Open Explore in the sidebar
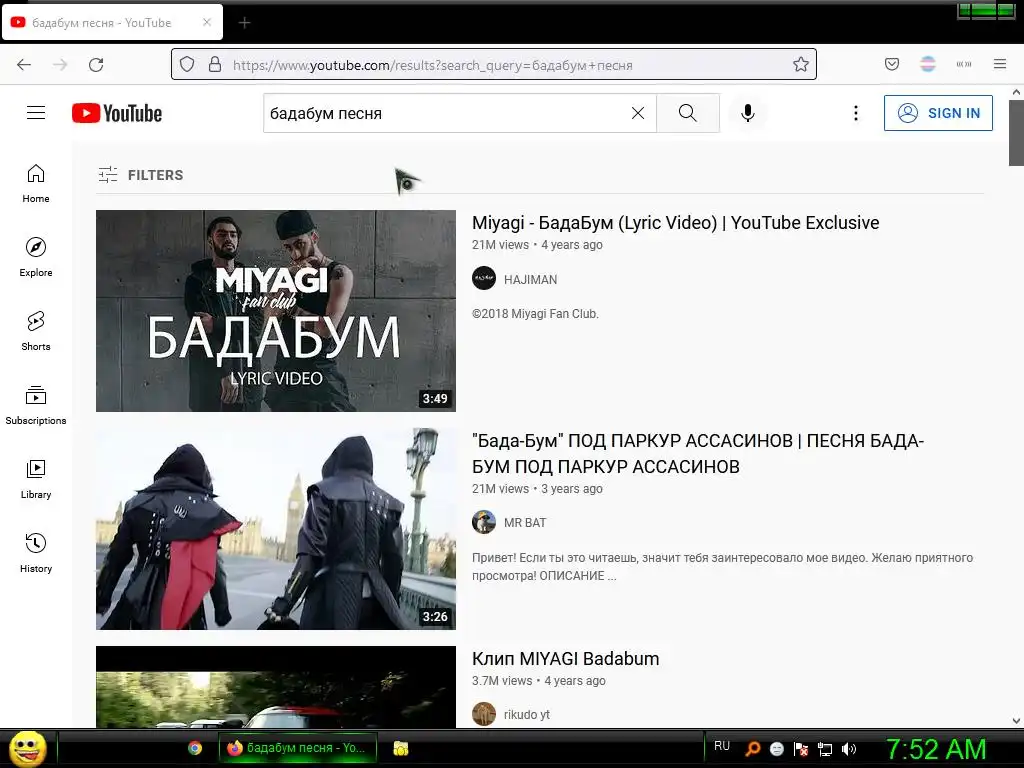This screenshot has width=1024, height=768. [x=36, y=257]
